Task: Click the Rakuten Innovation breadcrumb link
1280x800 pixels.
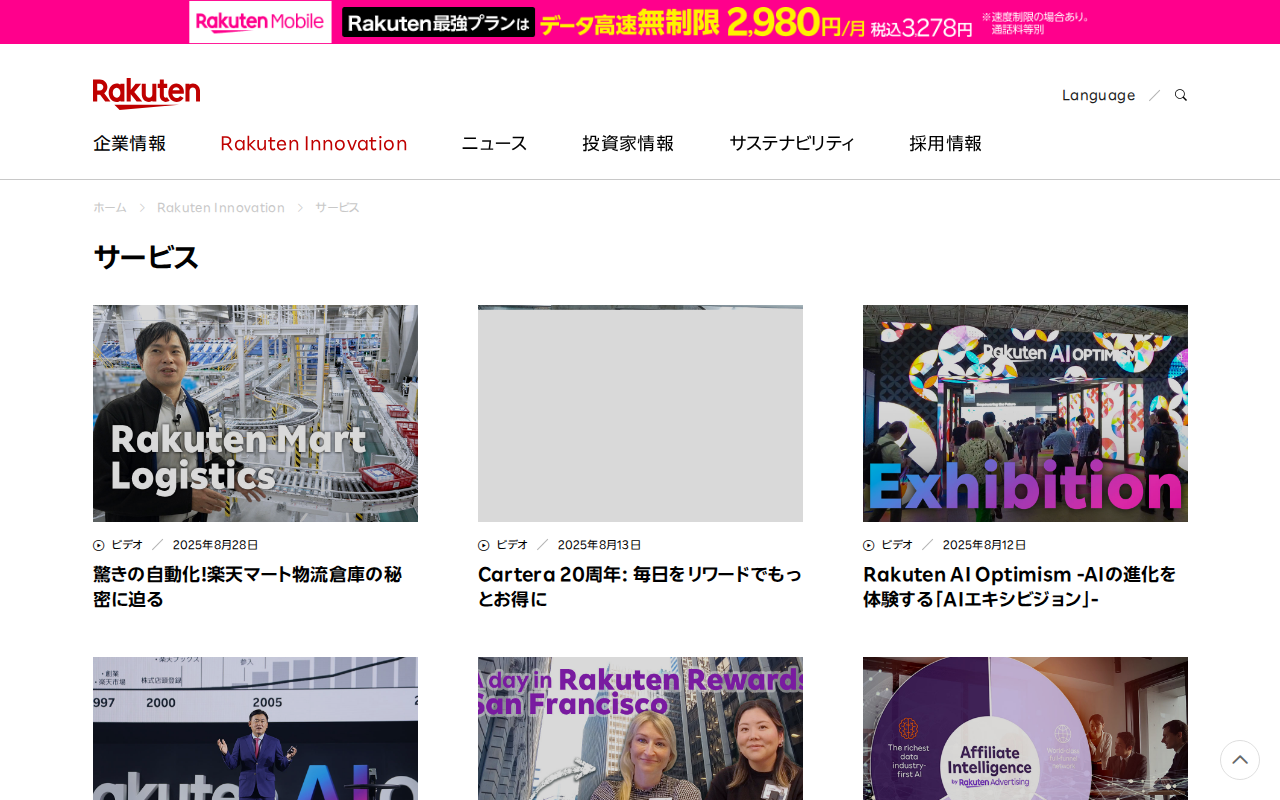Action: (x=221, y=206)
